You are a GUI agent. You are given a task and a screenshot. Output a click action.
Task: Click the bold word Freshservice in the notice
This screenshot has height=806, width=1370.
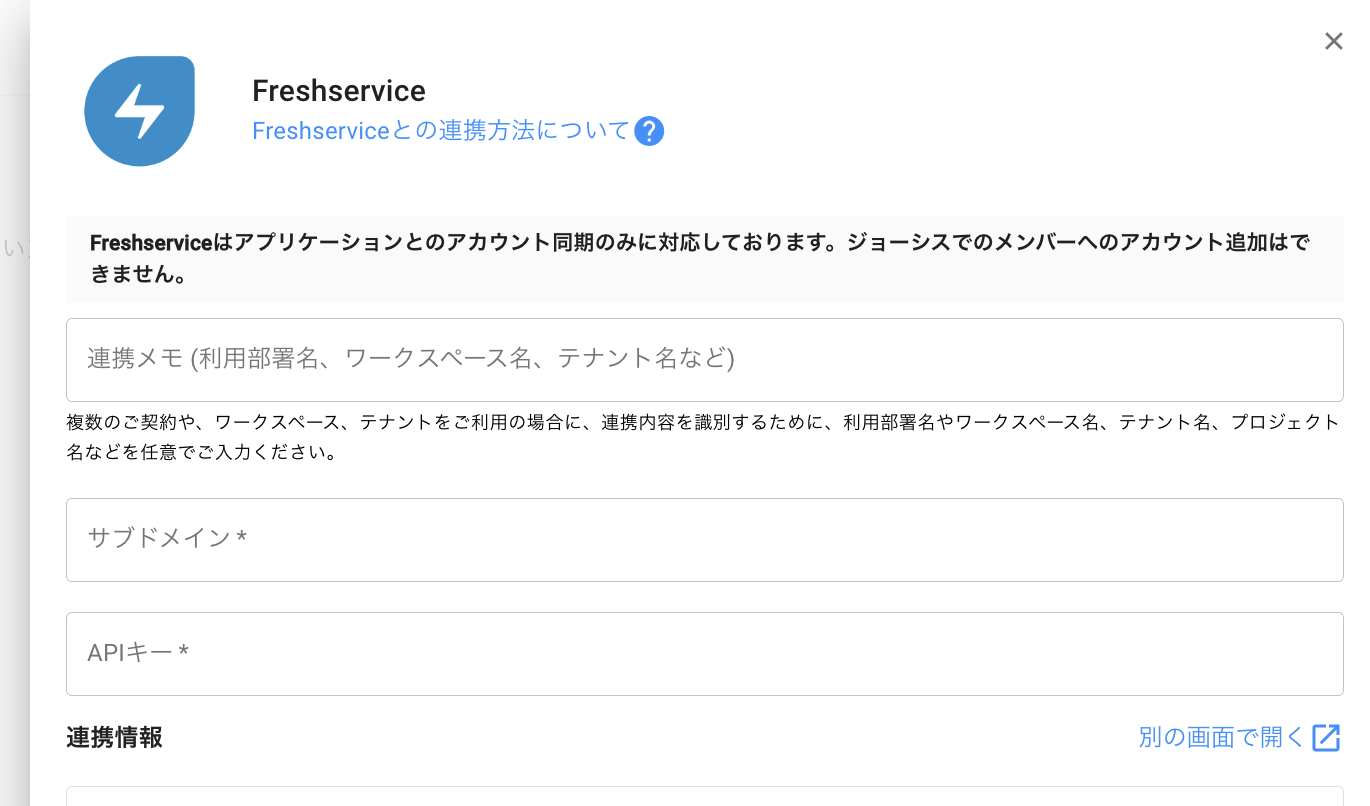pyautogui.click(x=151, y=243)
